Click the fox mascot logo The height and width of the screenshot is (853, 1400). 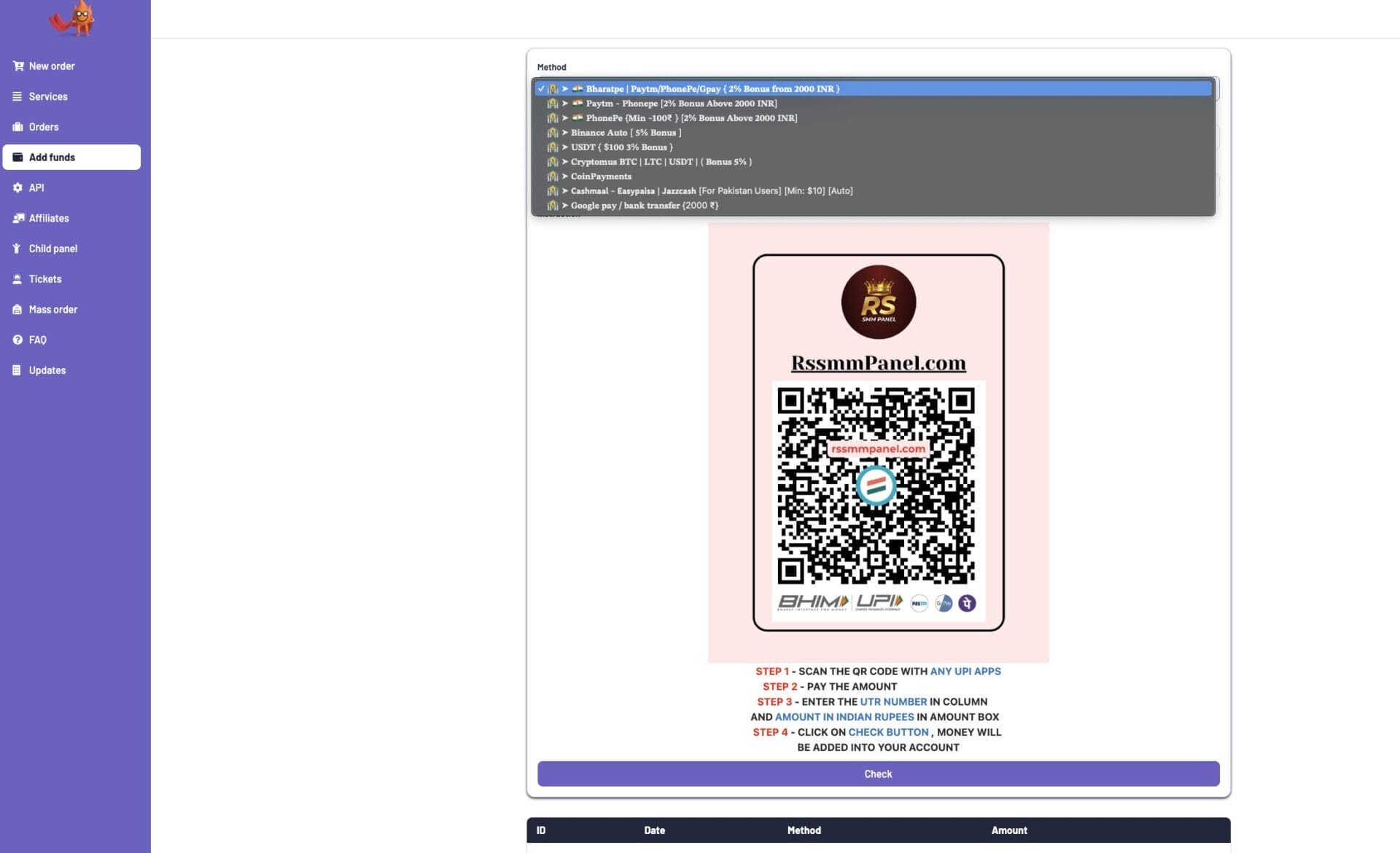tap(74, 17)
